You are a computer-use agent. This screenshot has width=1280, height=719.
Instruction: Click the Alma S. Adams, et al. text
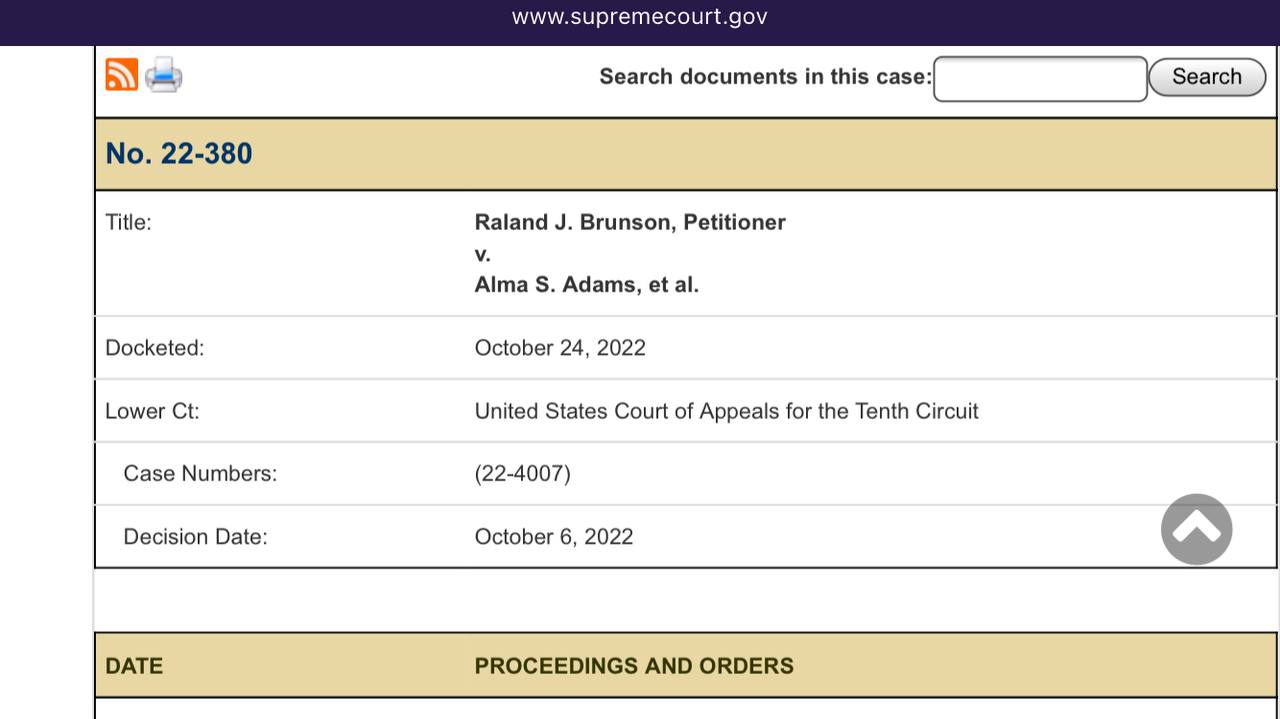pos(586,285)
